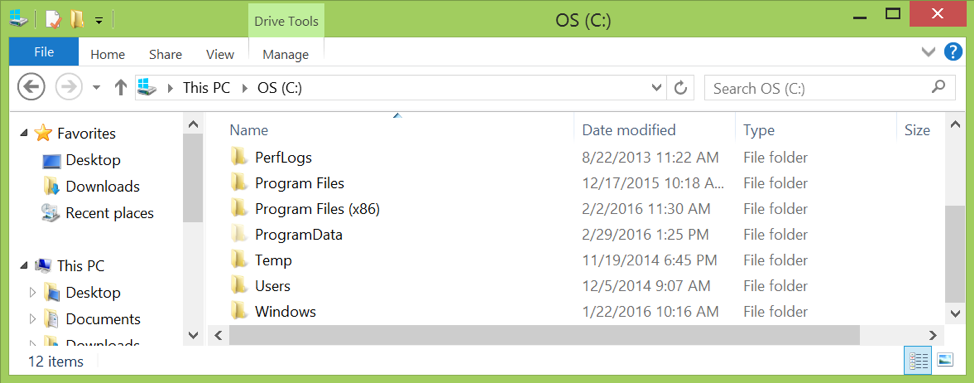Go back with the Back arrow button
Screen dimensions: 974x383
point(31,88)
